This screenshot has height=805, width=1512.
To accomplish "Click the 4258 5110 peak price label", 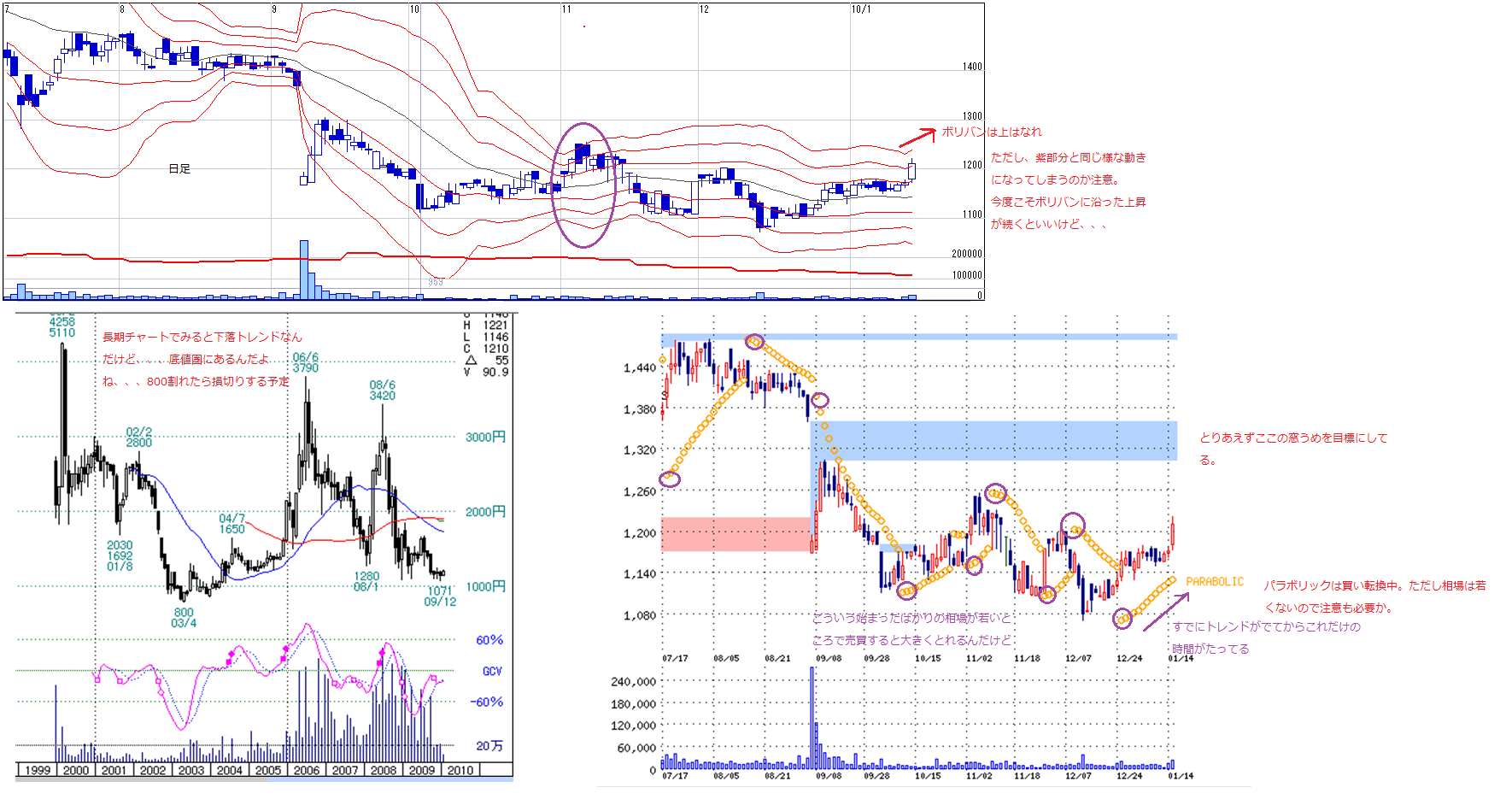I will coord(62,327).
